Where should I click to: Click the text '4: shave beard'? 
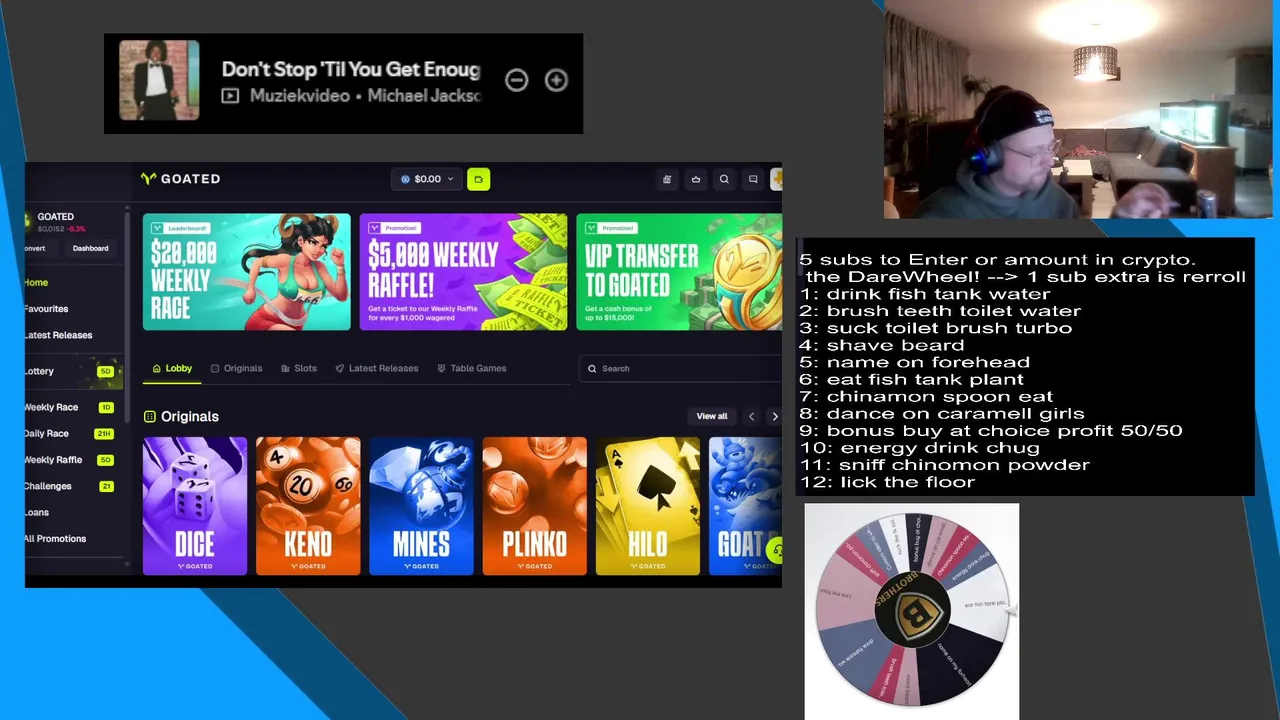click(x=882, y=345)
